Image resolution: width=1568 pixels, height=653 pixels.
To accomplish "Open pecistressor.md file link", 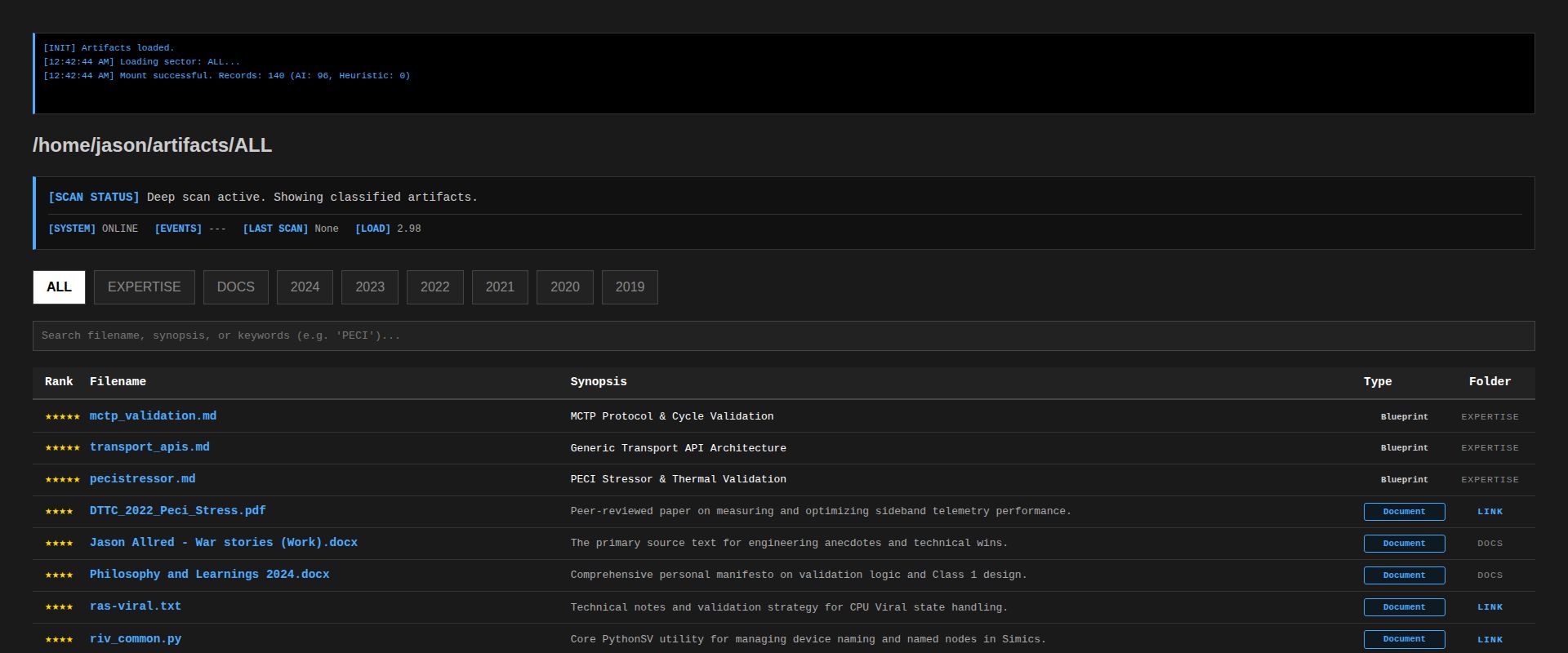I will click(x=142, y=479).
